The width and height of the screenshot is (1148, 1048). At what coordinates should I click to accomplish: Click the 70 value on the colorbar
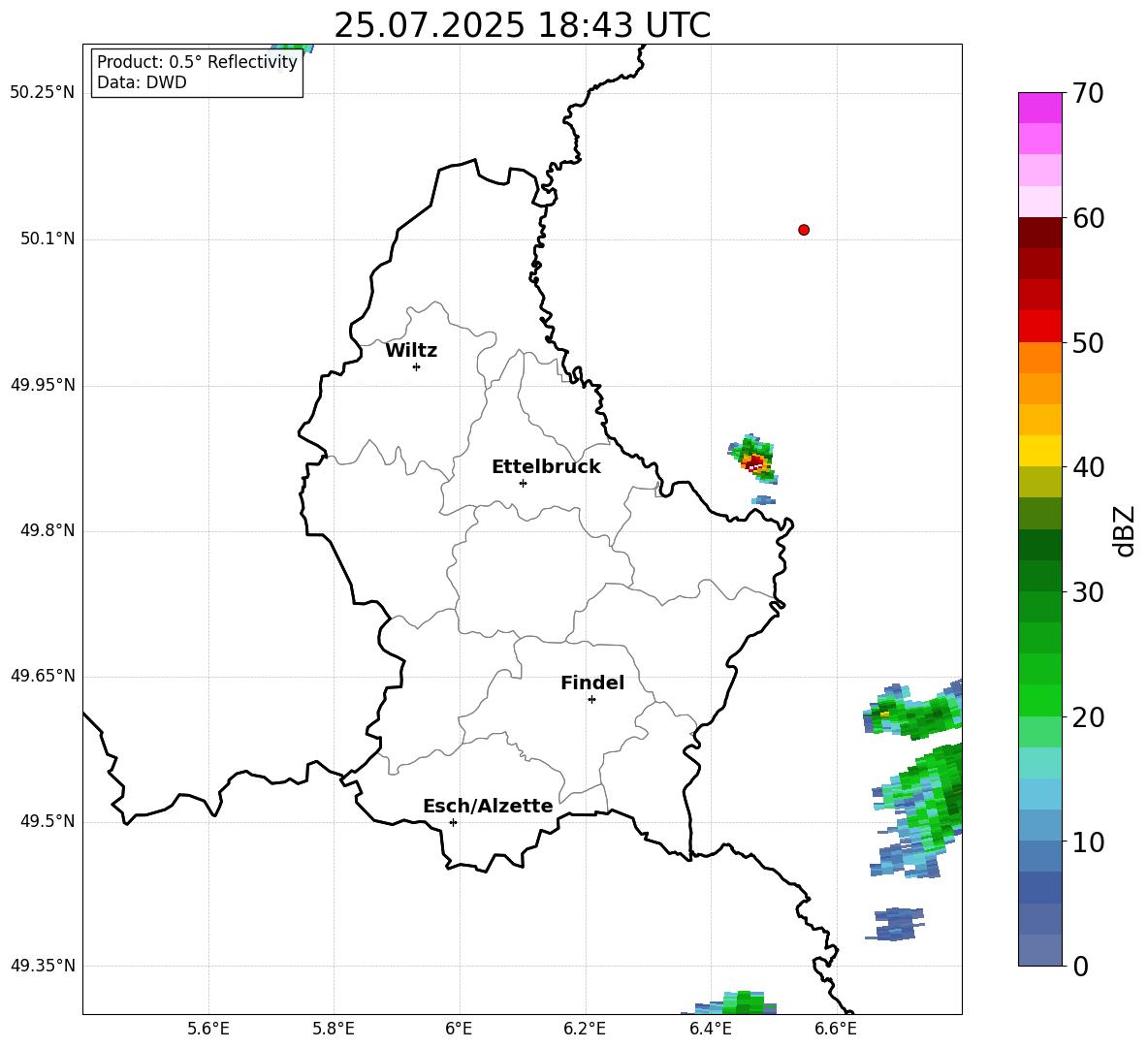pos(1088,94)
